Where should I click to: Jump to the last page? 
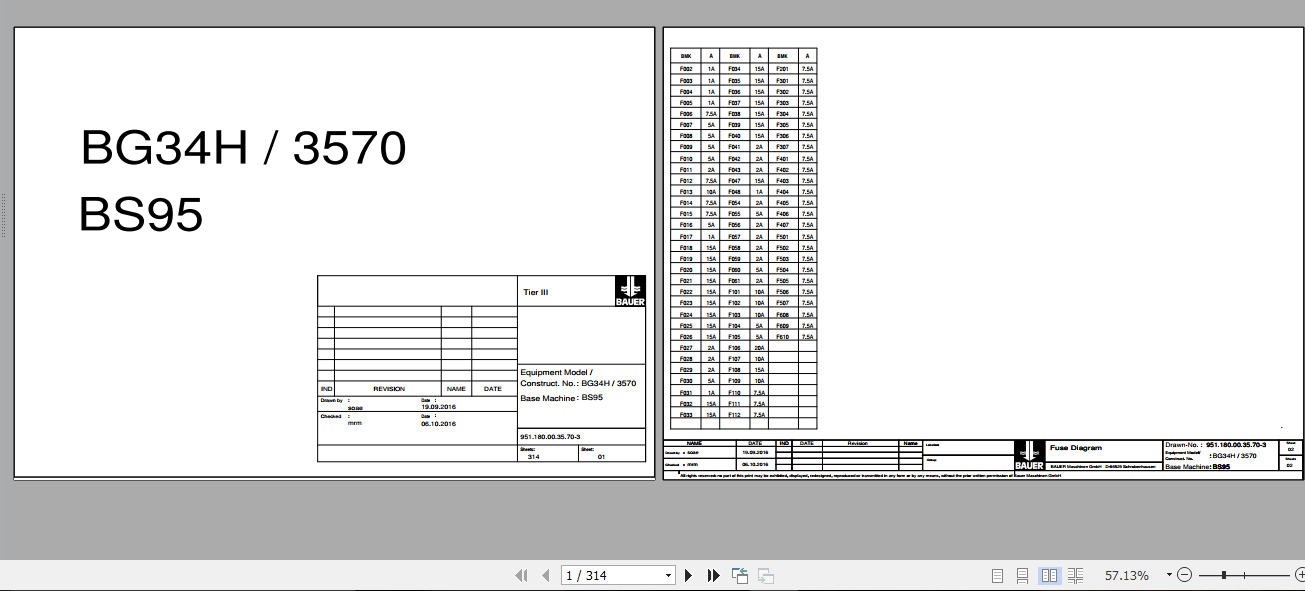coord(714,575)
